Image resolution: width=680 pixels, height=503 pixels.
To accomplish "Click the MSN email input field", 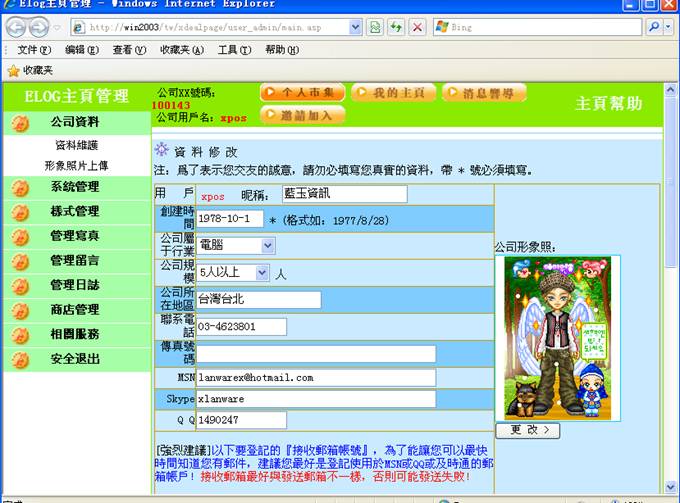I will 316,378.
